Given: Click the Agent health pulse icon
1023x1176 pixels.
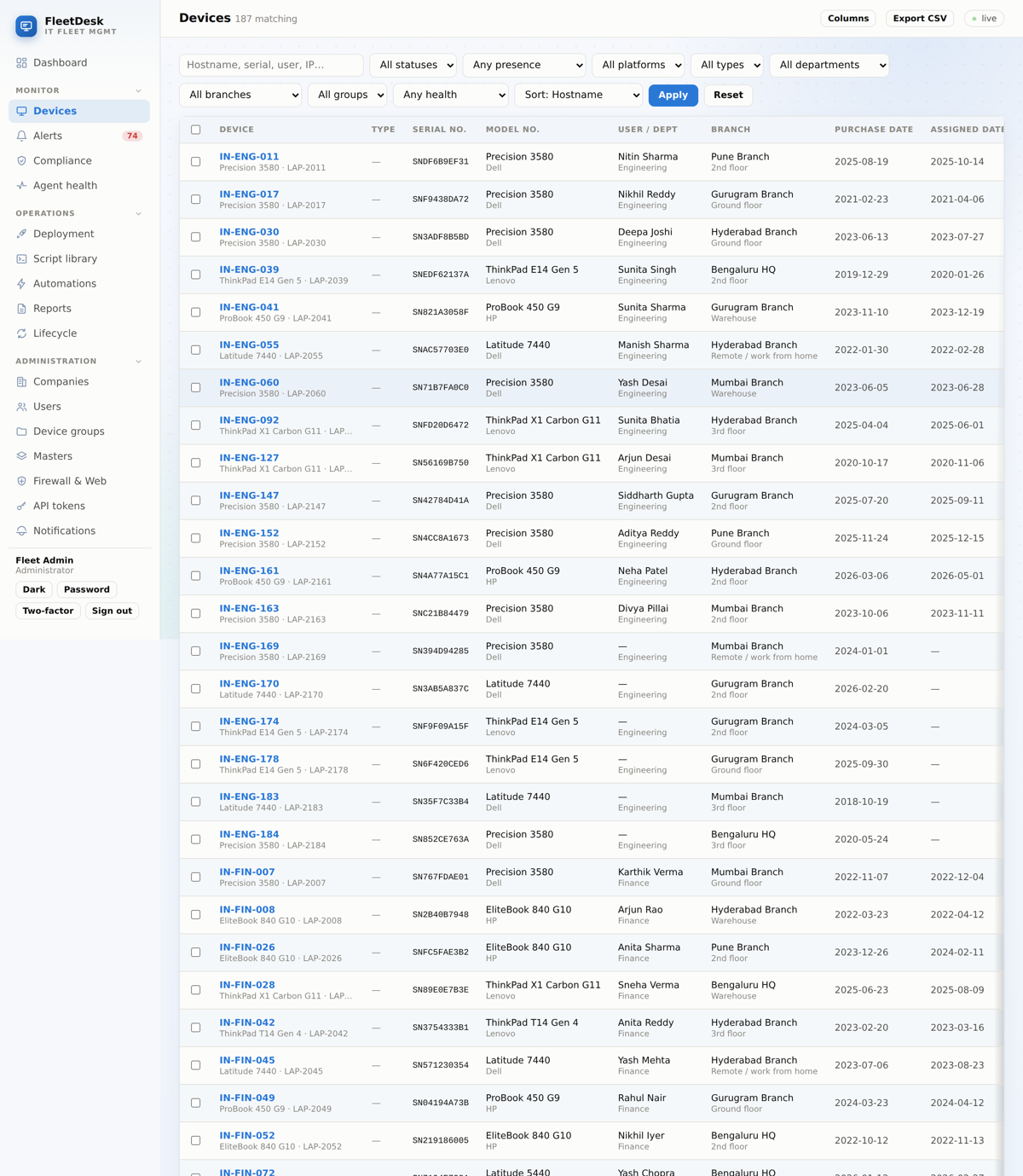Looking at the screenshot, I should pos(21,185).
